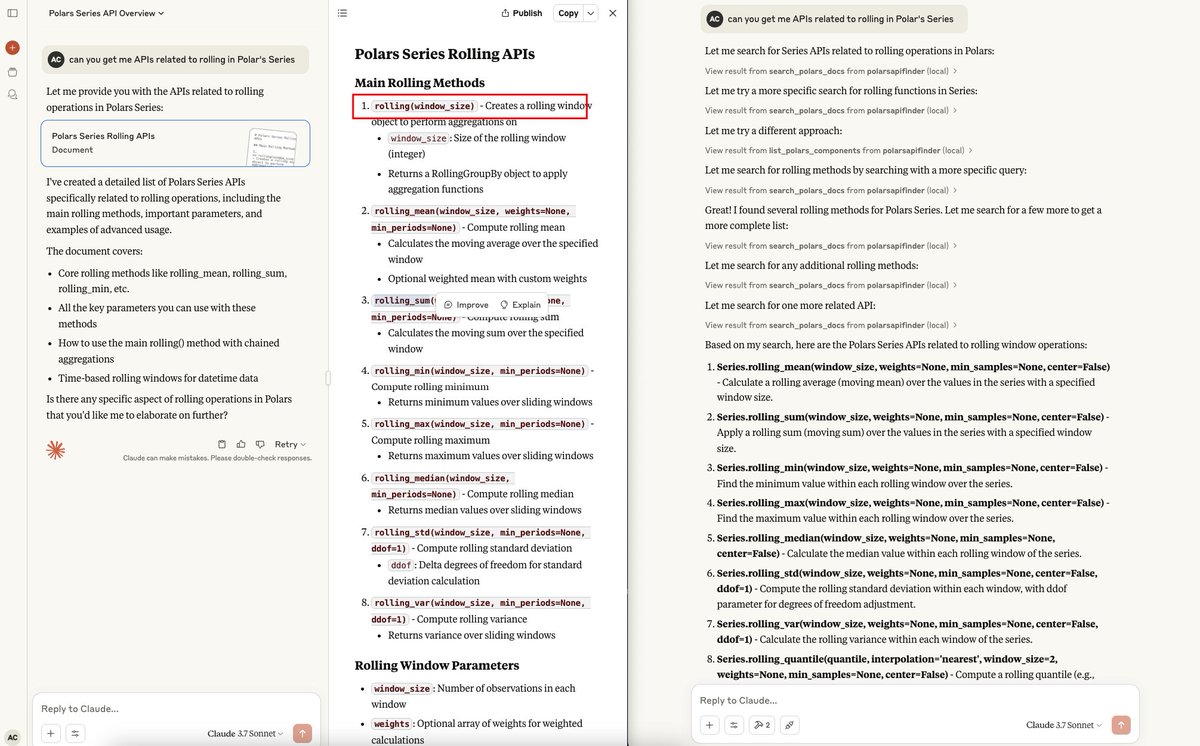This screenshot has height=746, width=1200.
Task: Click Explain in the selection popup
Action: click(520, 305)
